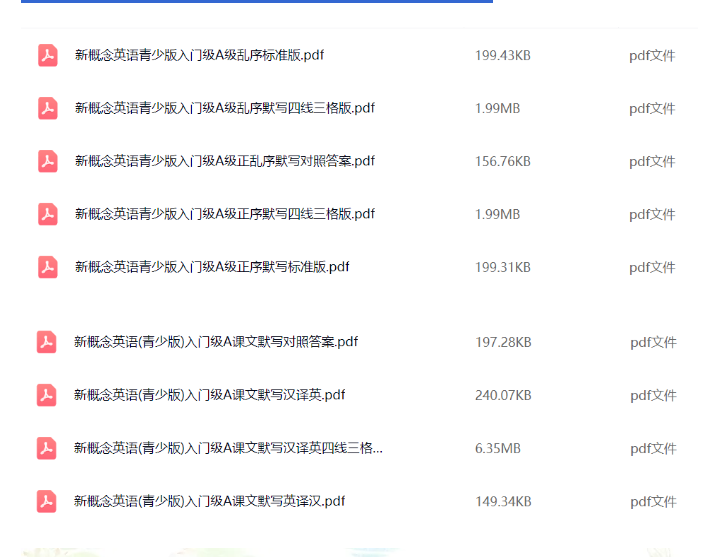Open file 新概念英语青少版入门级A级乱序标准版.pdf

coord(199,55)
